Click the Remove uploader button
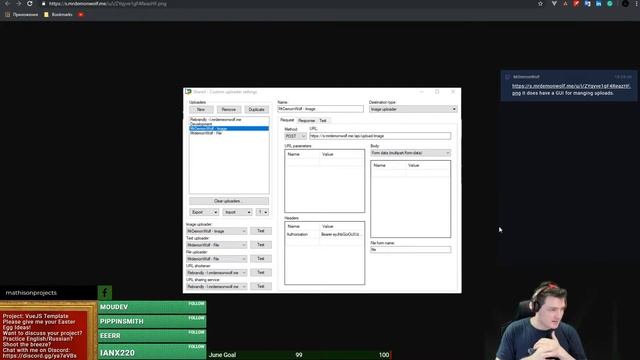 (x=229, y=109)
